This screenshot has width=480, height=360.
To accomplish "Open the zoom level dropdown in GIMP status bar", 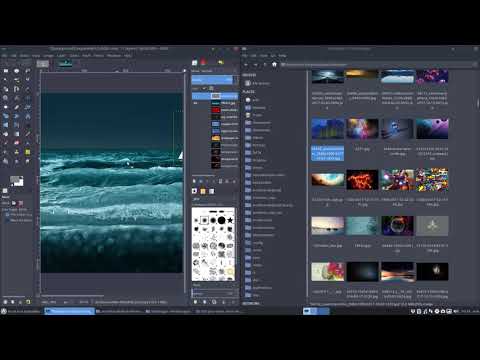I will (83, 302).
